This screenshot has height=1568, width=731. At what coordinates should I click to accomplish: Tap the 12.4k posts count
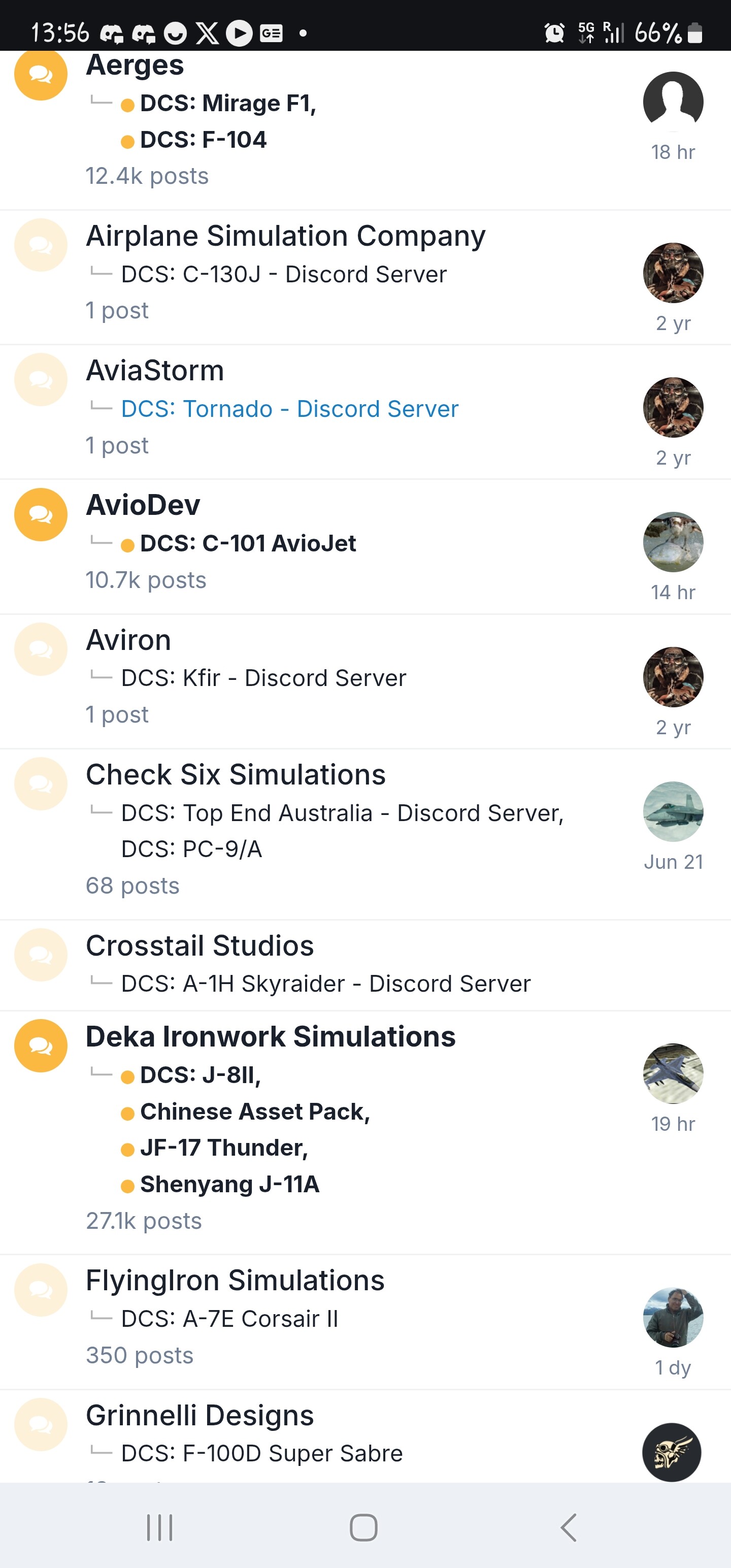pos(147,177)
